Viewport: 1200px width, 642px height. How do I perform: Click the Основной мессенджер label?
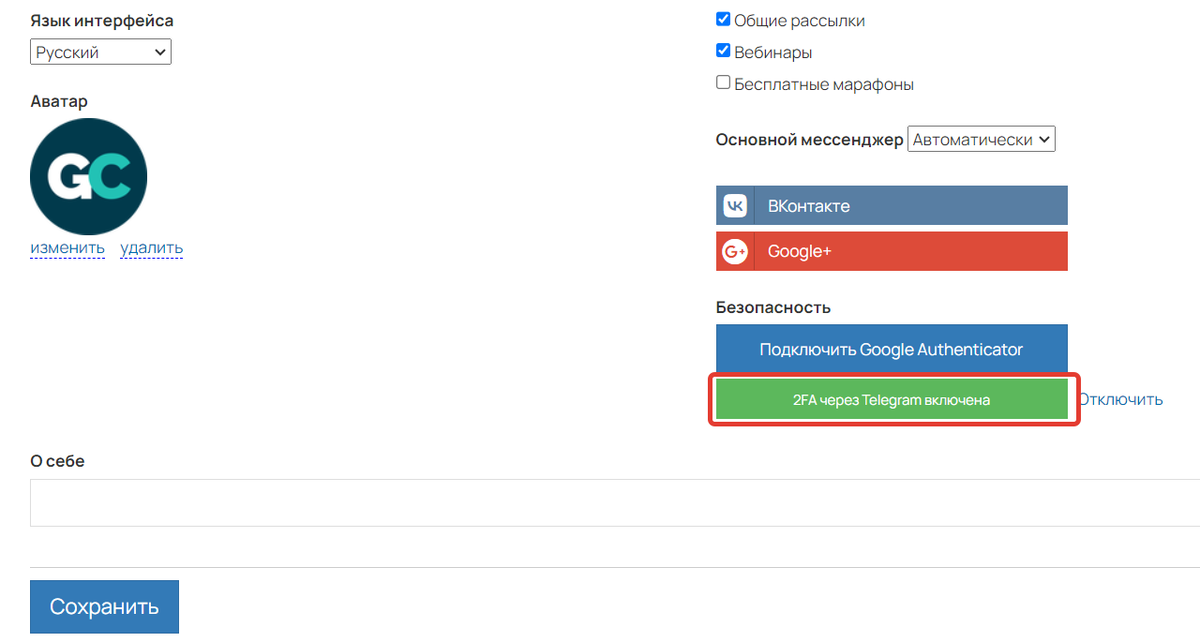808,140
